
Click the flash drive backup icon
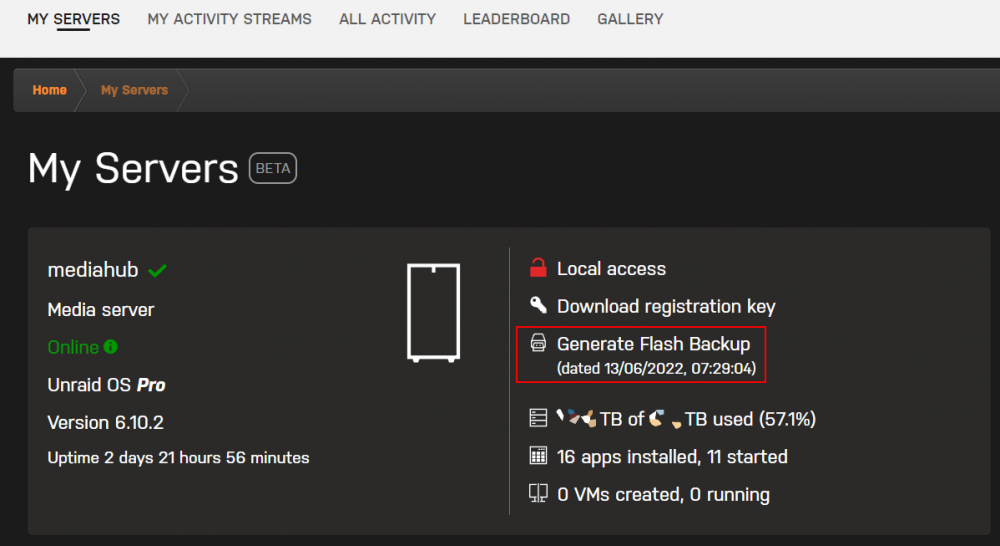click(538, 343)
